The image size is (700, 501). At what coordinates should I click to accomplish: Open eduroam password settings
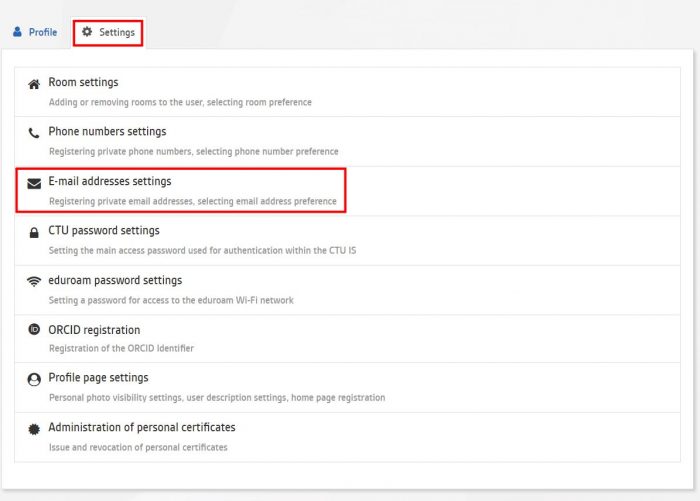(347, 290)
